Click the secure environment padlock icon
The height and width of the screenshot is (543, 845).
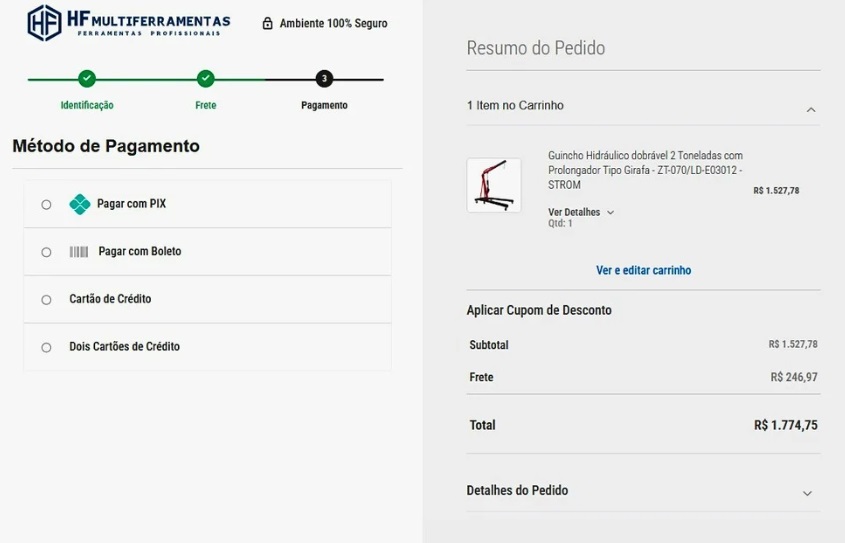267,23
